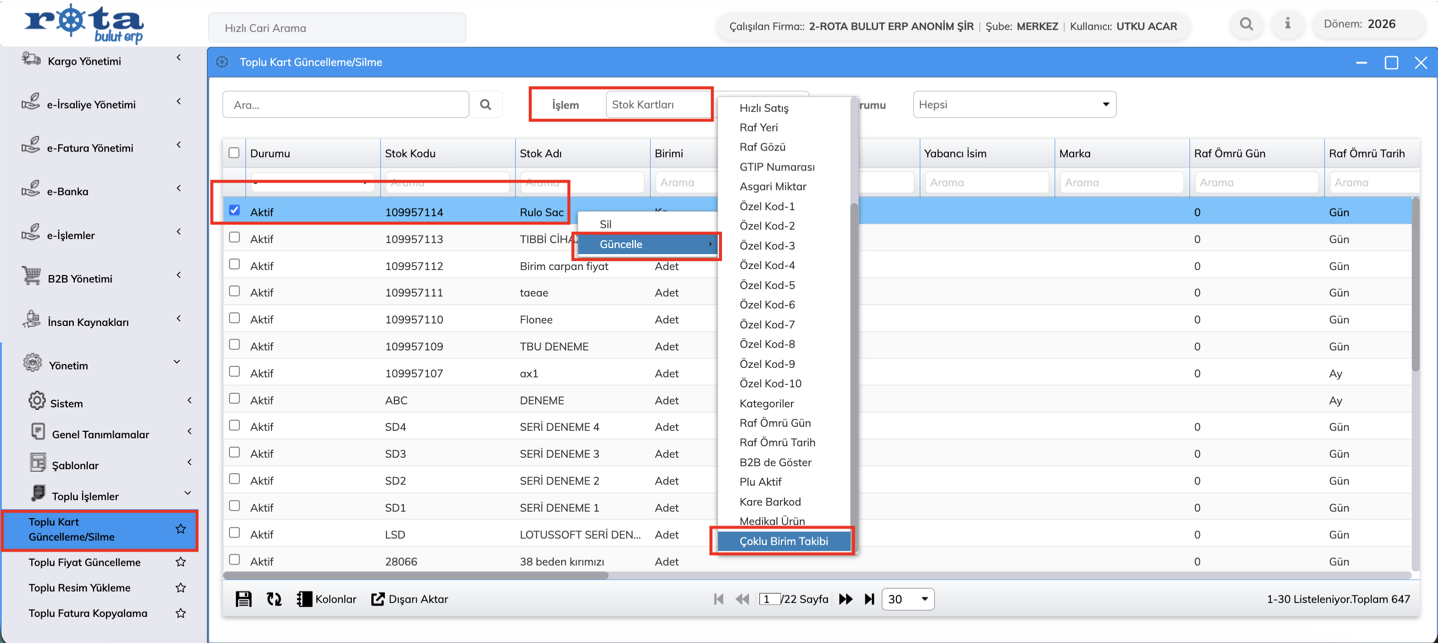The image size is (1439, 643).
Task: Focus the Hızlı Cari Arama field
Action: point(336,28)
